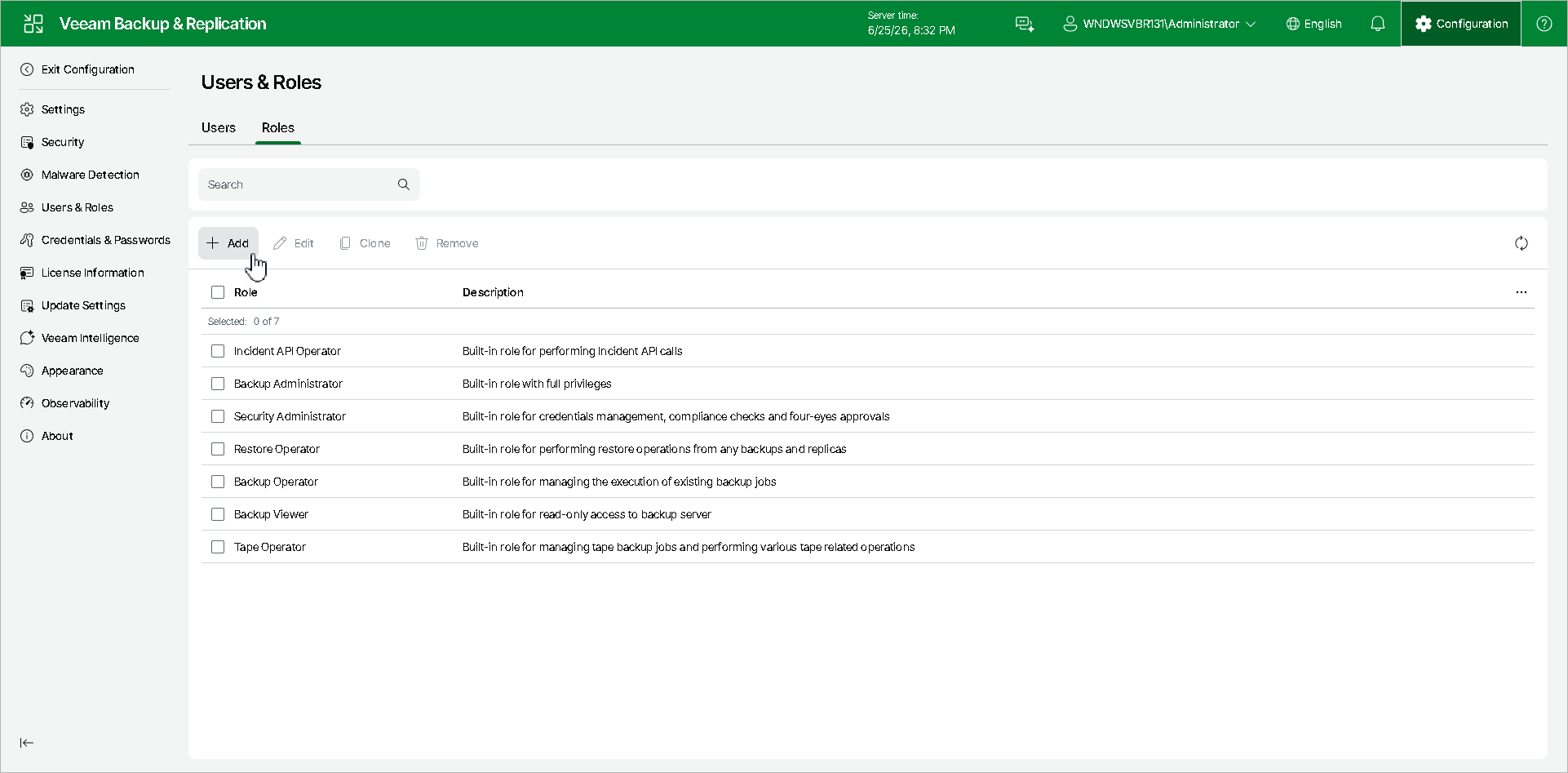Add a new role

click(228, 243)
